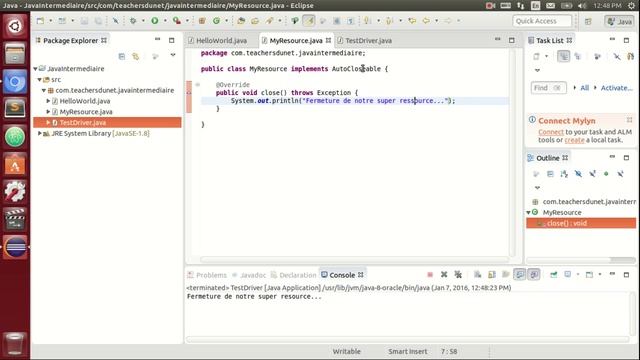Collapse MyResource node in Outline
The image size is (640, 360).
(x=529, y=213)
